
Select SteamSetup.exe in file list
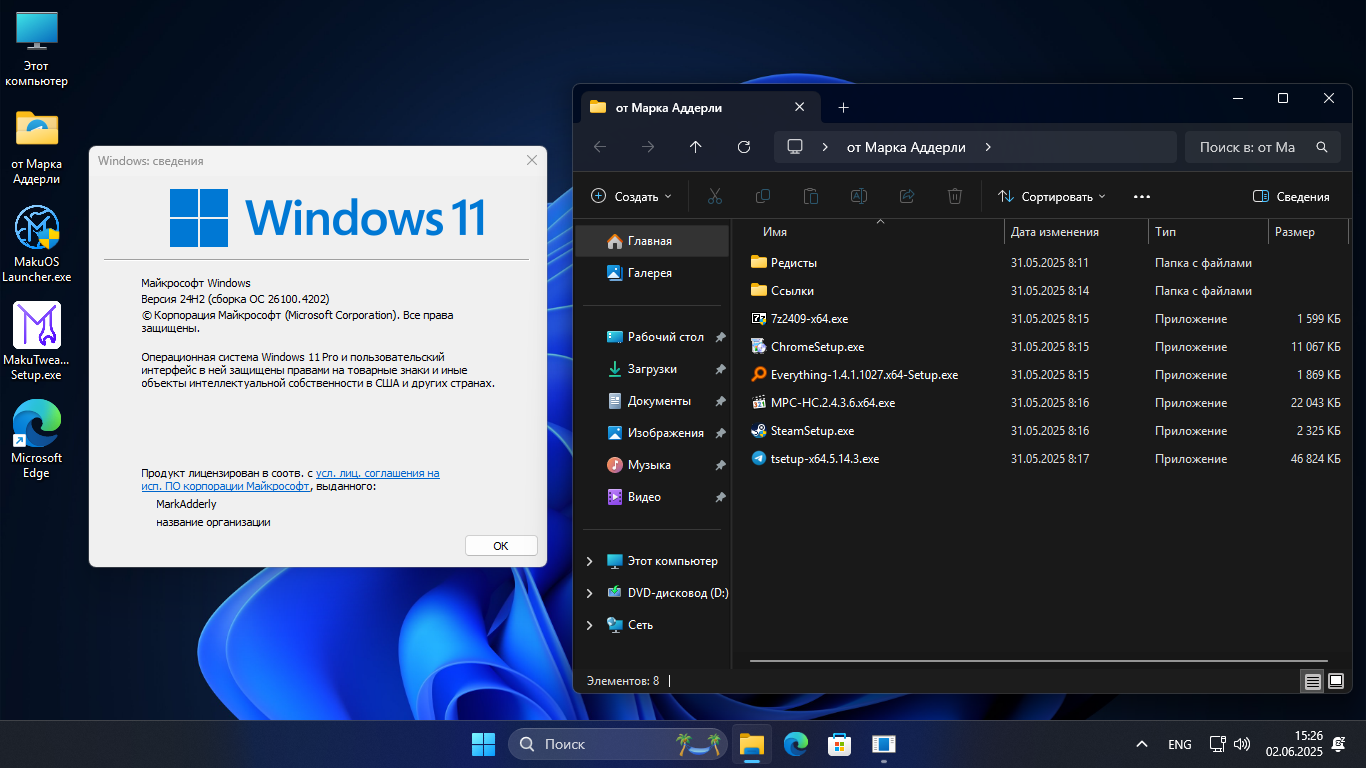(x=1044, y=431)
